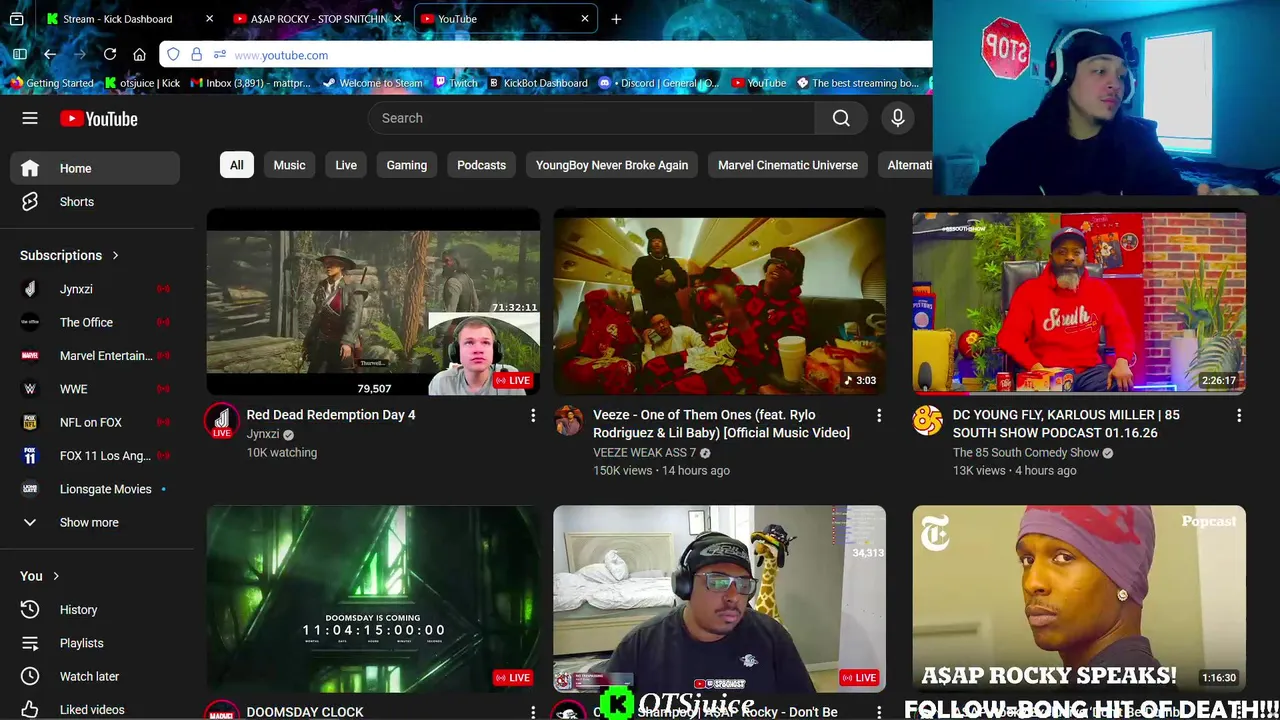Open Inbox Gmail bookmark
The height and width of the screenshot is (720, 1280).
(x=250, y=83)
